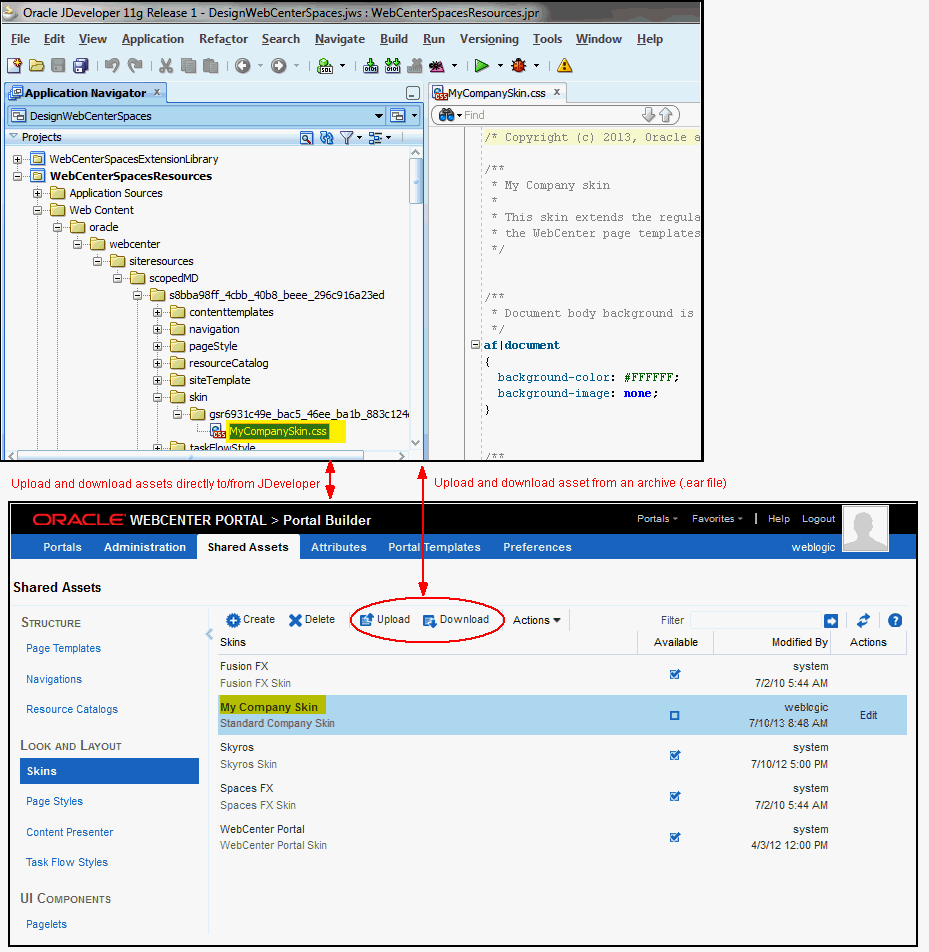Open the SQL worksheet icon
The width and height of the screenshot is (929, 952).
tap(325, 66)
